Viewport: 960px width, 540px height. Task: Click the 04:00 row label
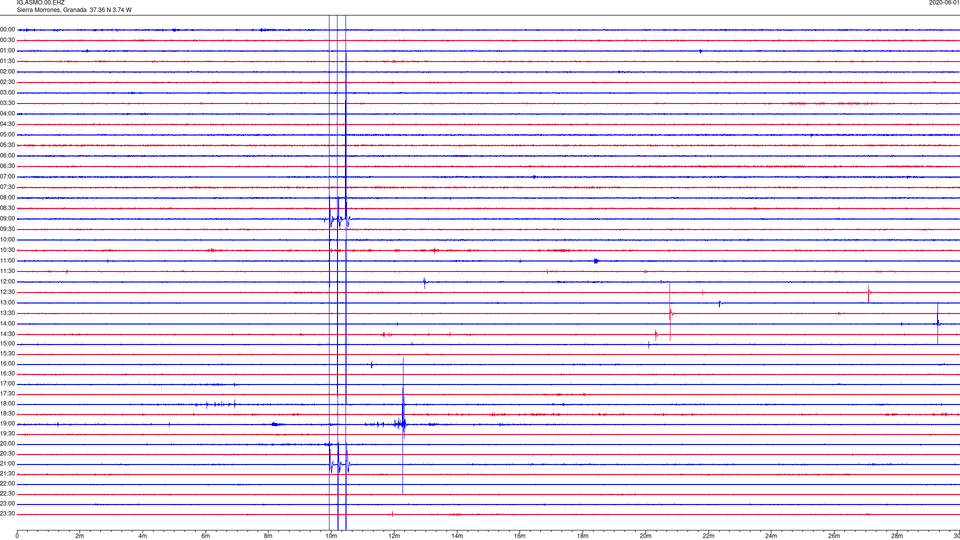pos(7,113)
